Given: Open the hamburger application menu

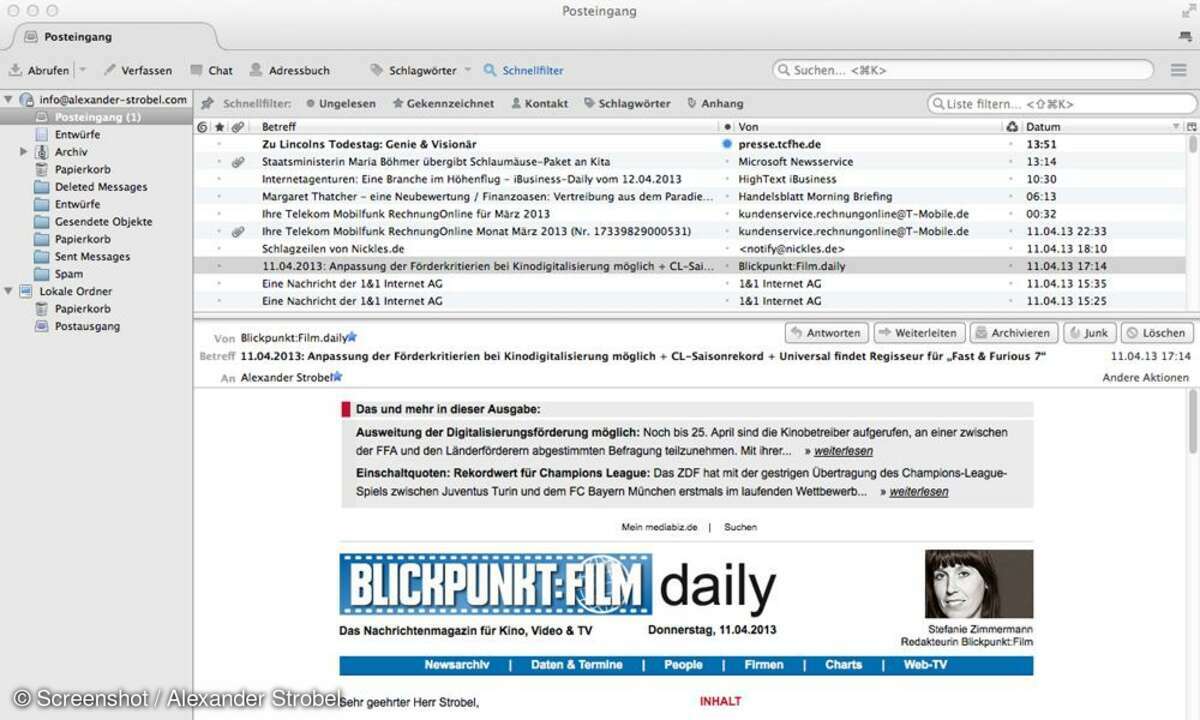Looking at the screenshot, I should pyautogui.click(x=1179, y=70).
